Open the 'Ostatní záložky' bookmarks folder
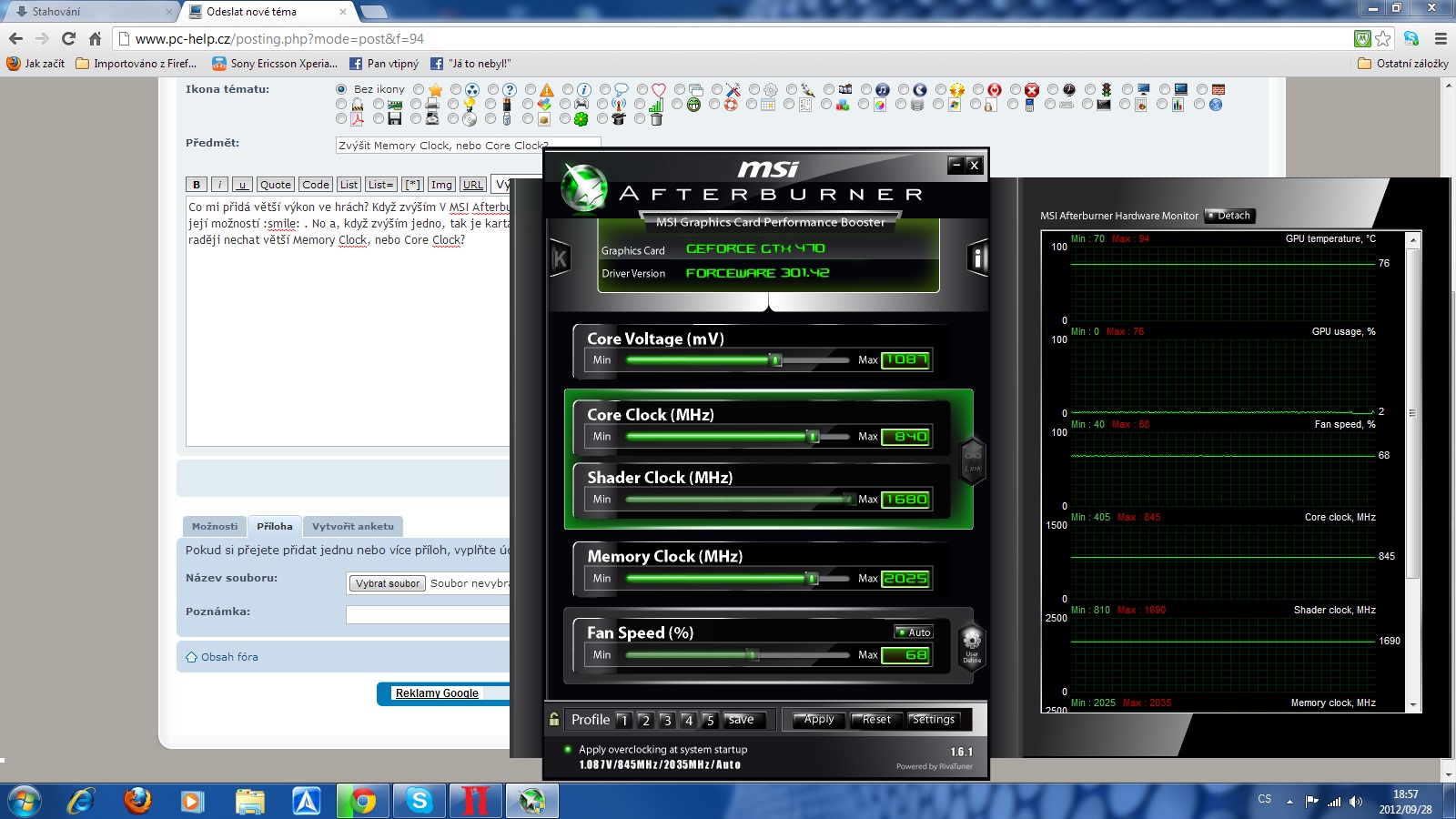This screenshot has width=1456, height=819. [x=1402, y=64]
